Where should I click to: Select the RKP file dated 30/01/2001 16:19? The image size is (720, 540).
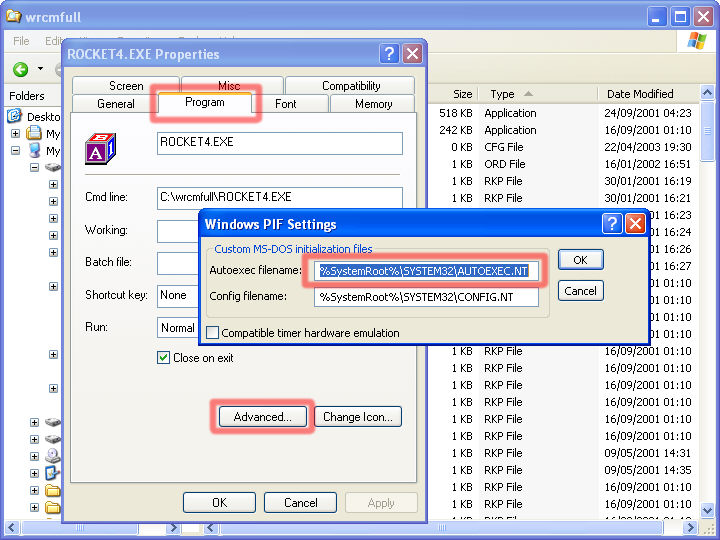(x=563, y=181)
